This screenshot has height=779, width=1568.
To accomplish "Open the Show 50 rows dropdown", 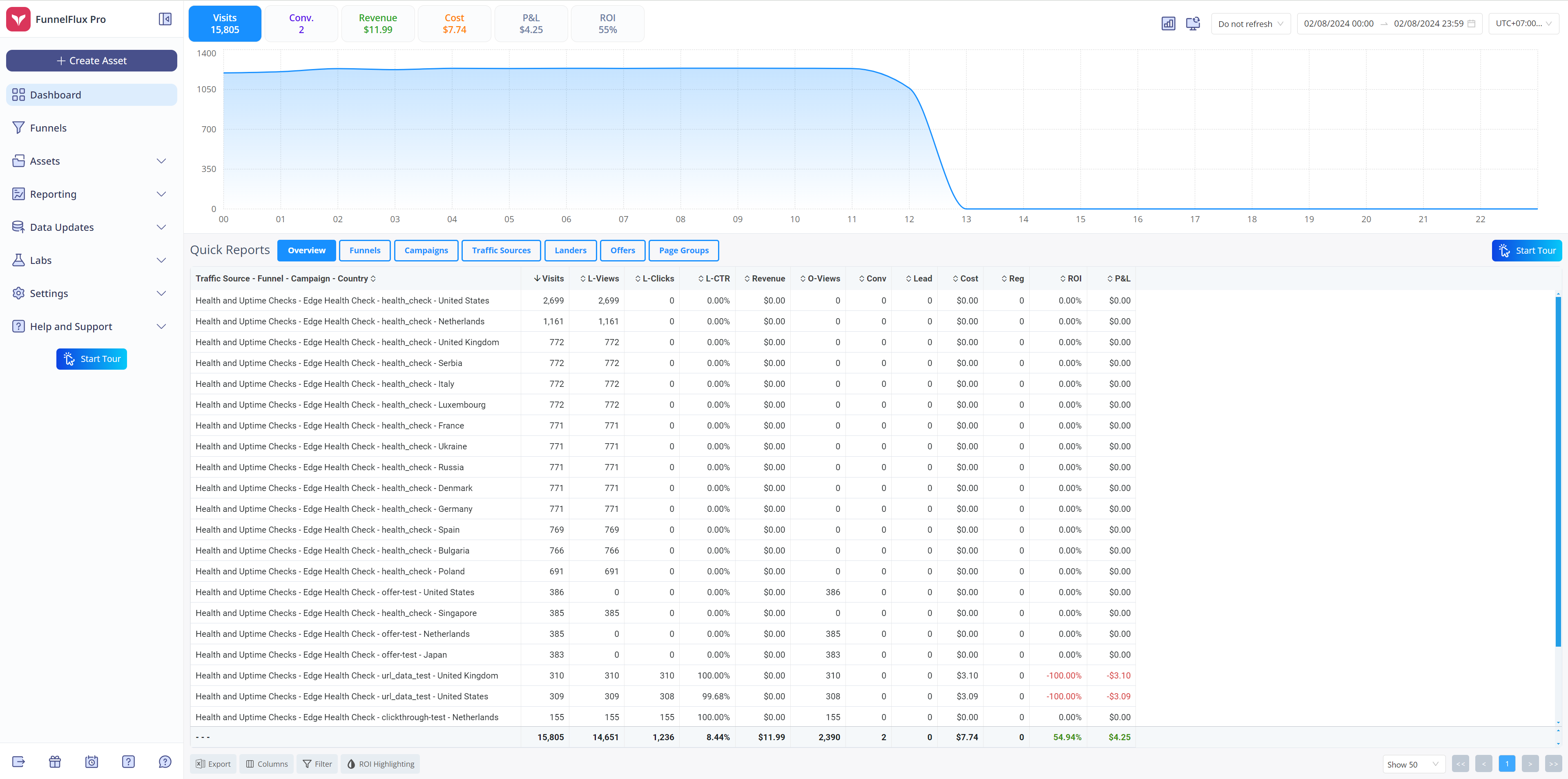I will coord(1413,764).
